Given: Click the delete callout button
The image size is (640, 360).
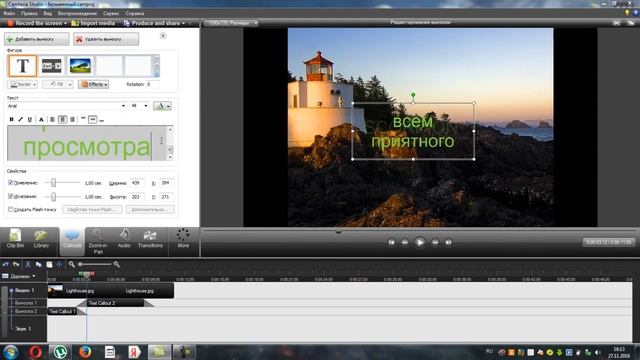Looking at the screenshot, I should (106, 39).
